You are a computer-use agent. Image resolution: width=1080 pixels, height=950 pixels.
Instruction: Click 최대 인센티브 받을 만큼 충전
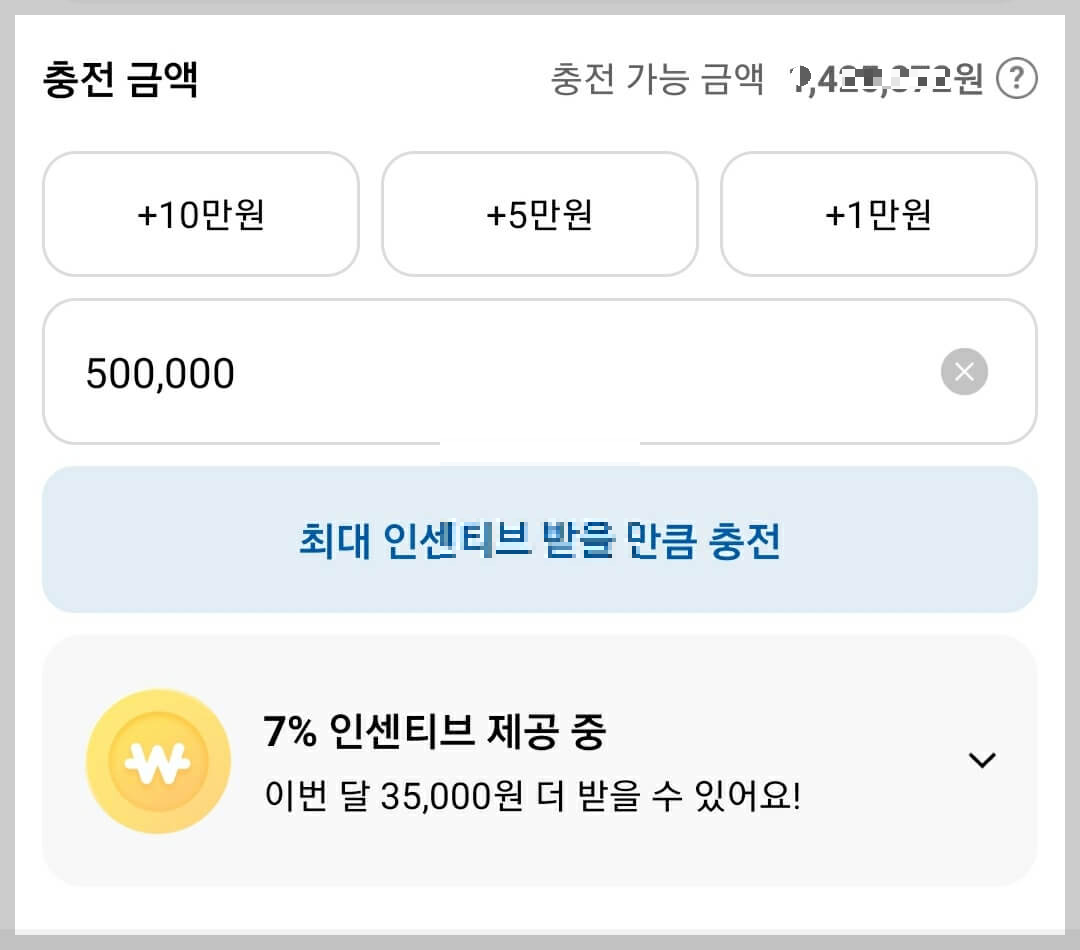(x=540, y=540)
